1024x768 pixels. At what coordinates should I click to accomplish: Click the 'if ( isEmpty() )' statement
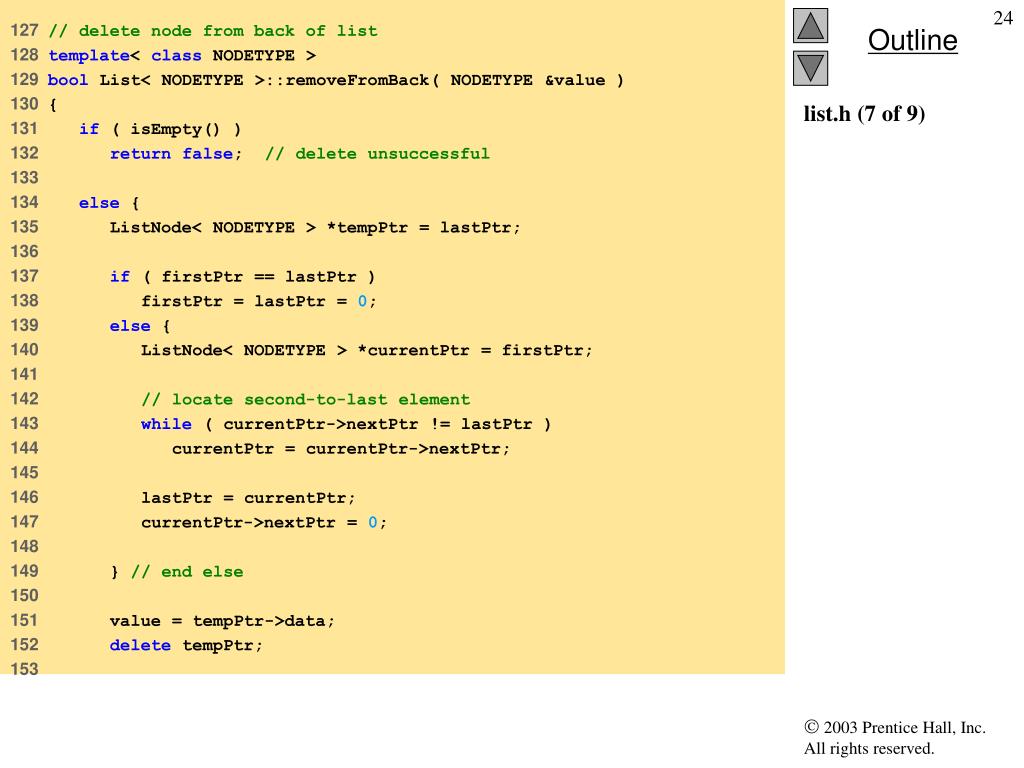click(160, 129)
